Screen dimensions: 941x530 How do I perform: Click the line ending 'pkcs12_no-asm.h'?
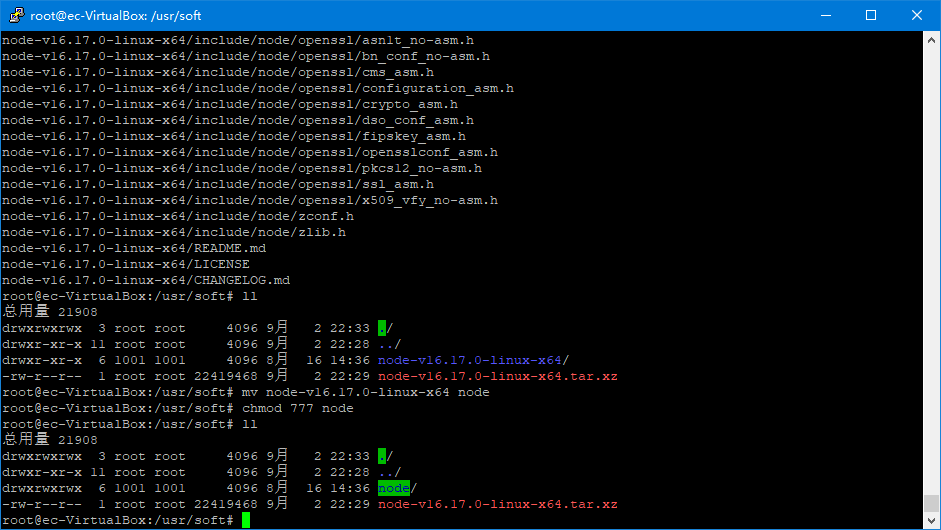pos(242,168)
